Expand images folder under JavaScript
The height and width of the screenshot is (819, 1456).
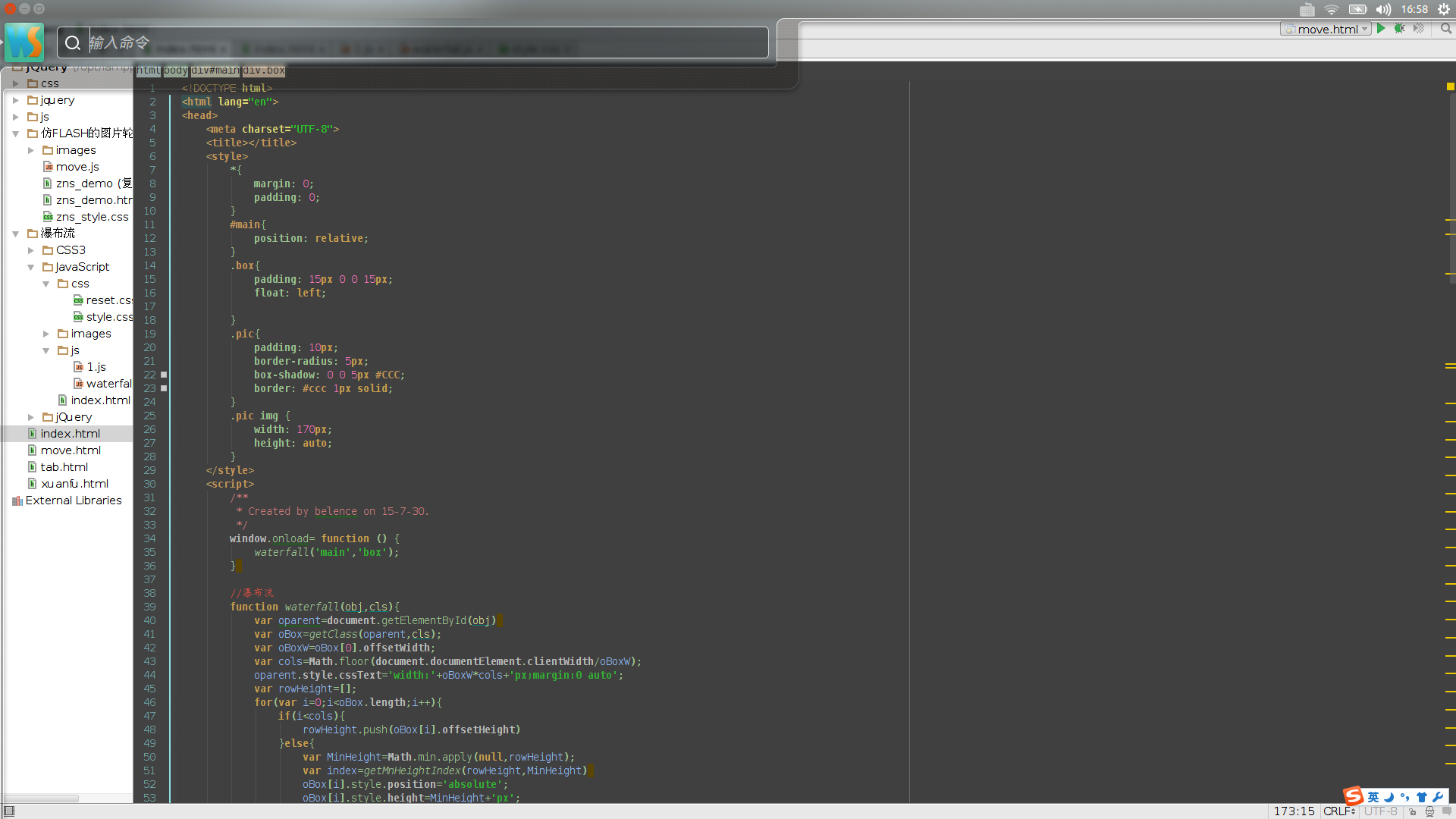tap(46, 334)
